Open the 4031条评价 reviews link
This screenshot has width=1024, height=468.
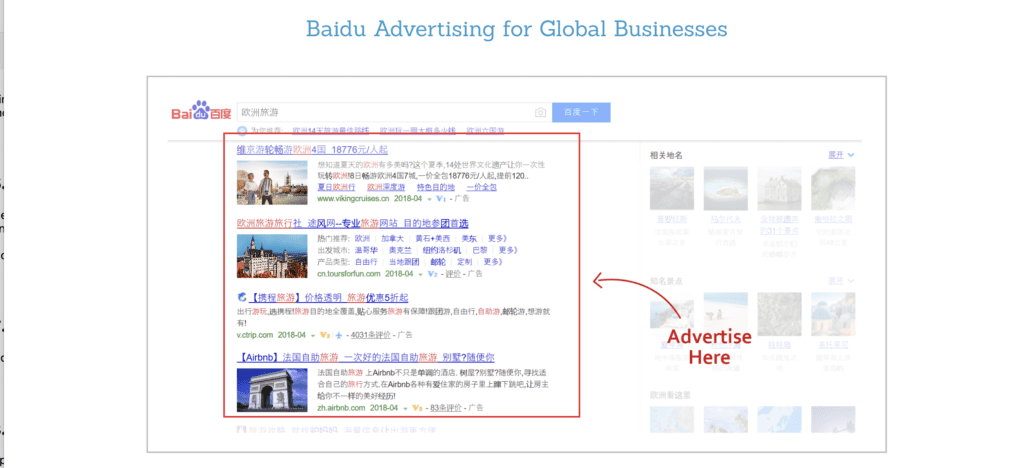tap(371, 335)
